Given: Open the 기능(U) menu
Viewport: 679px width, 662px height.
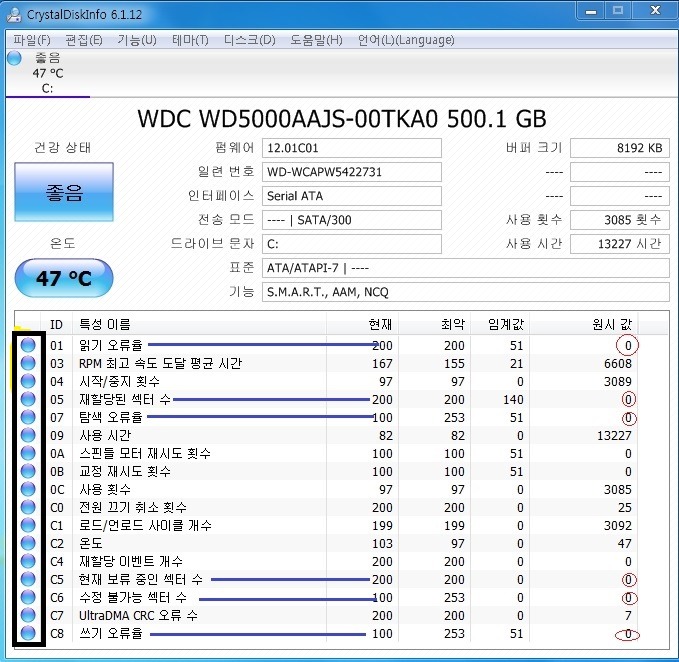Looking at the screenshot, I should pyautogui.click(x=136, y=40).
